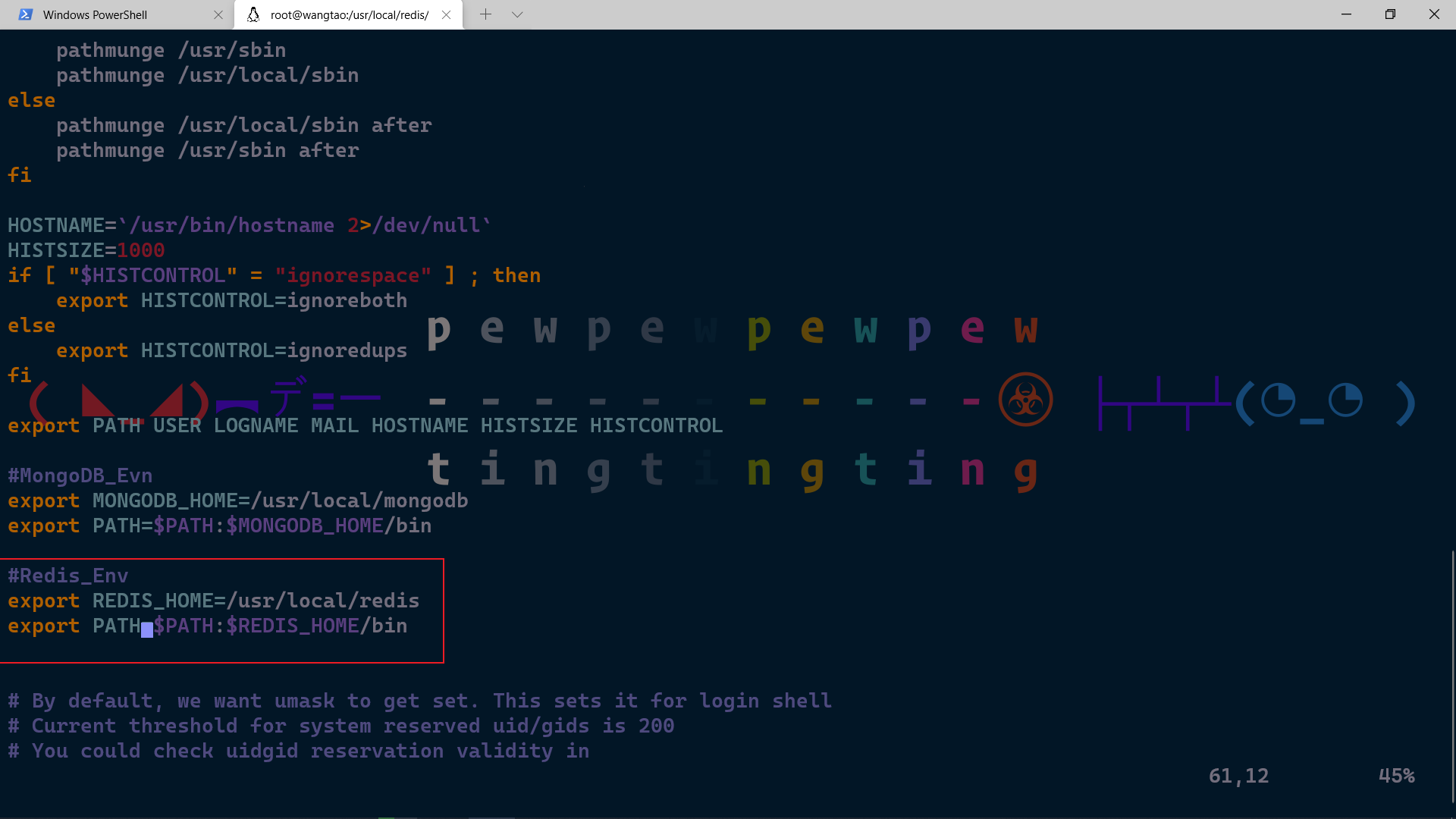Viewport: 1456px width, 819px height.
Task: Close the Windows PowerShell tab
Action: point(218,14)
